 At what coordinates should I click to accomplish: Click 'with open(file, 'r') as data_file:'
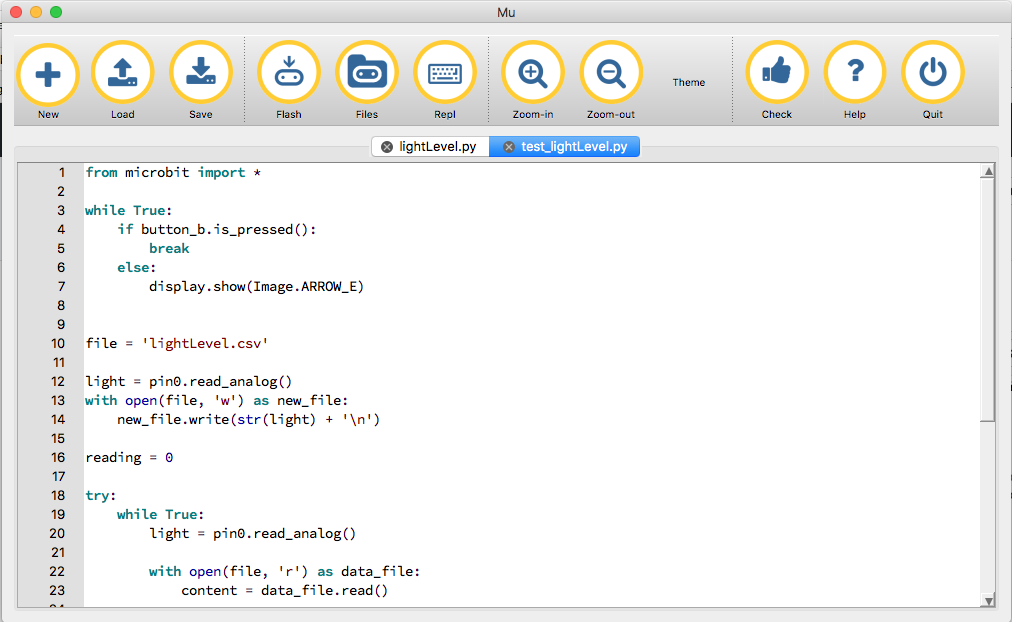pos(284,572)
